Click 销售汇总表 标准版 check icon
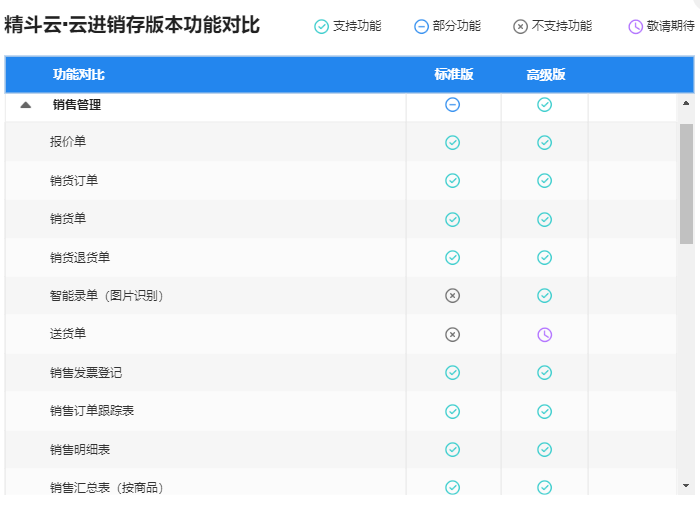Viewport: 700px width, 506px height. pos(452,487)
